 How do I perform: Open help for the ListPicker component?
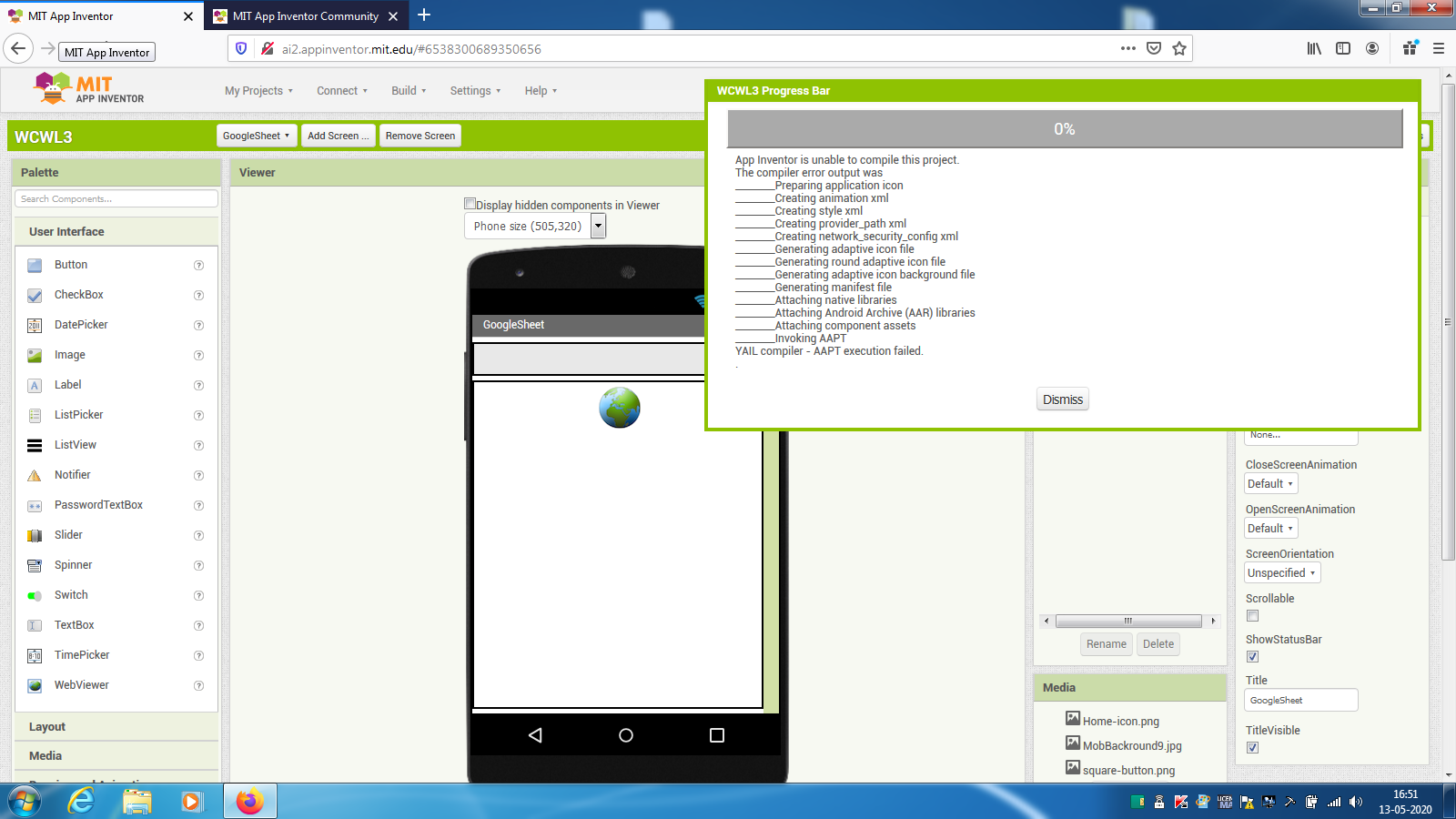198,415
